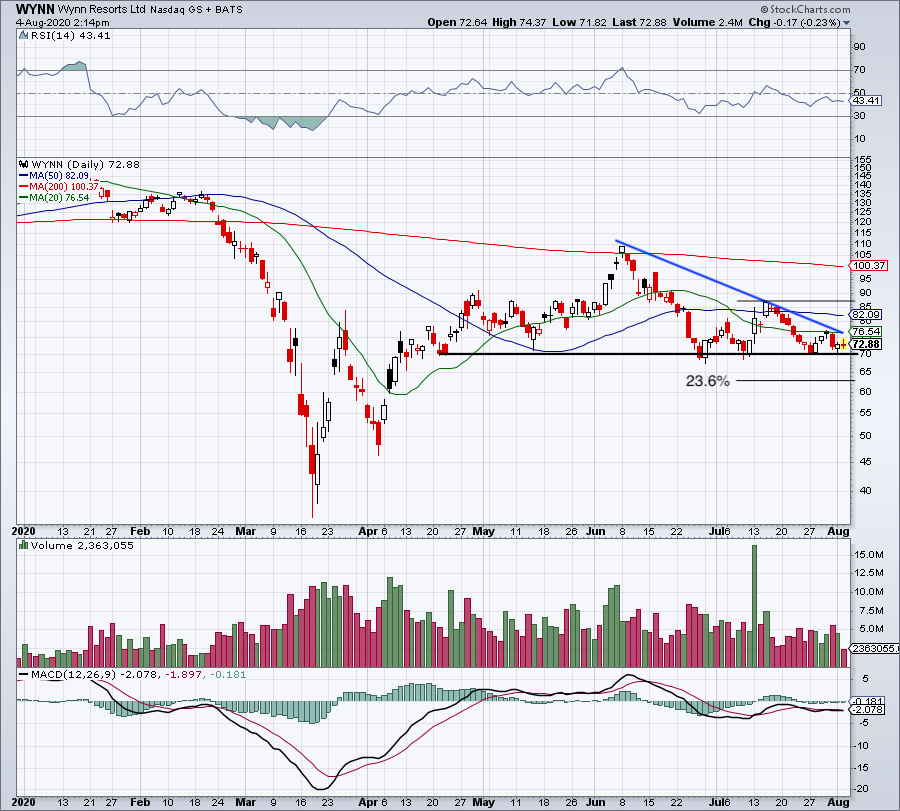Click the tallest volume bar near Jul 13
This screenshot has width=900, height=811.
coord(754,606)
